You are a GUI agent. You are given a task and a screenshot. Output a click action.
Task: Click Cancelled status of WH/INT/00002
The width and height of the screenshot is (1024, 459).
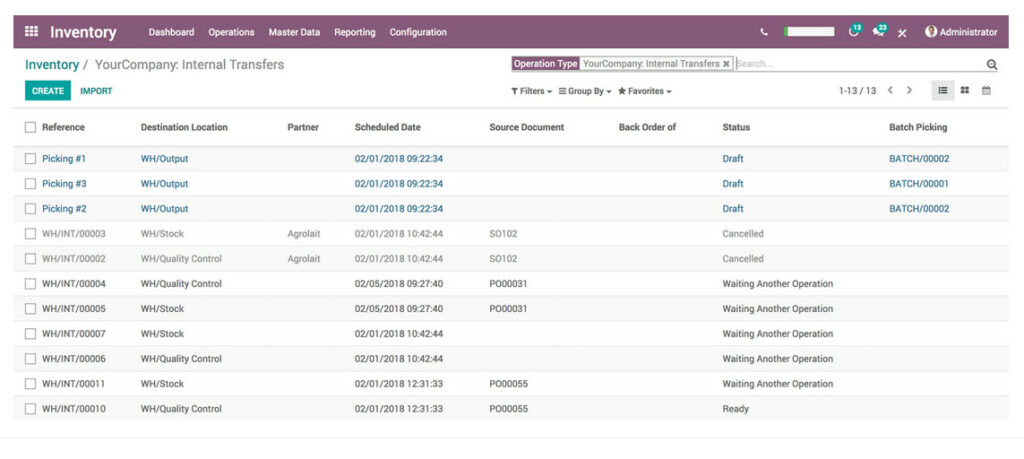coord(743,259)
